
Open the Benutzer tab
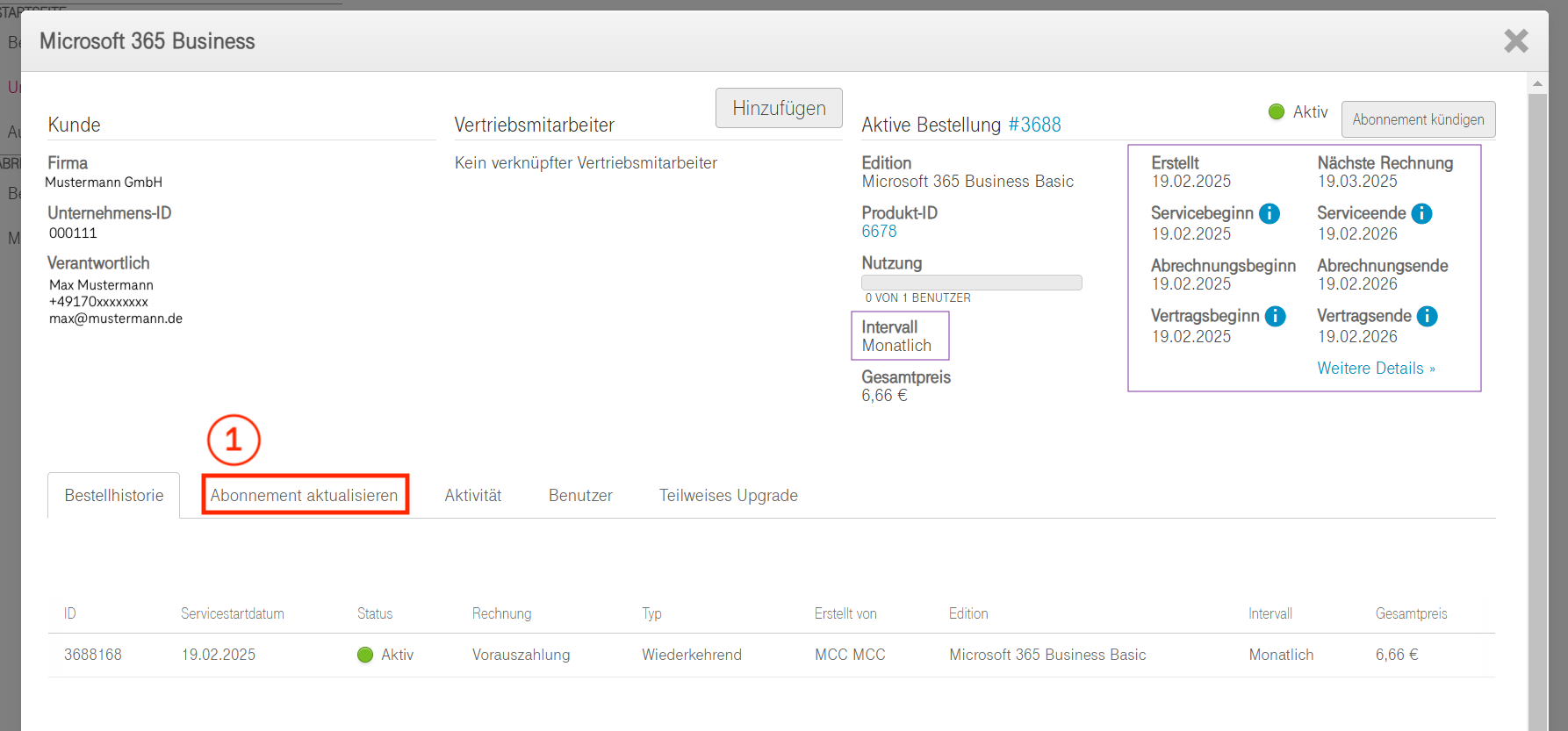[x=580, y=496]
